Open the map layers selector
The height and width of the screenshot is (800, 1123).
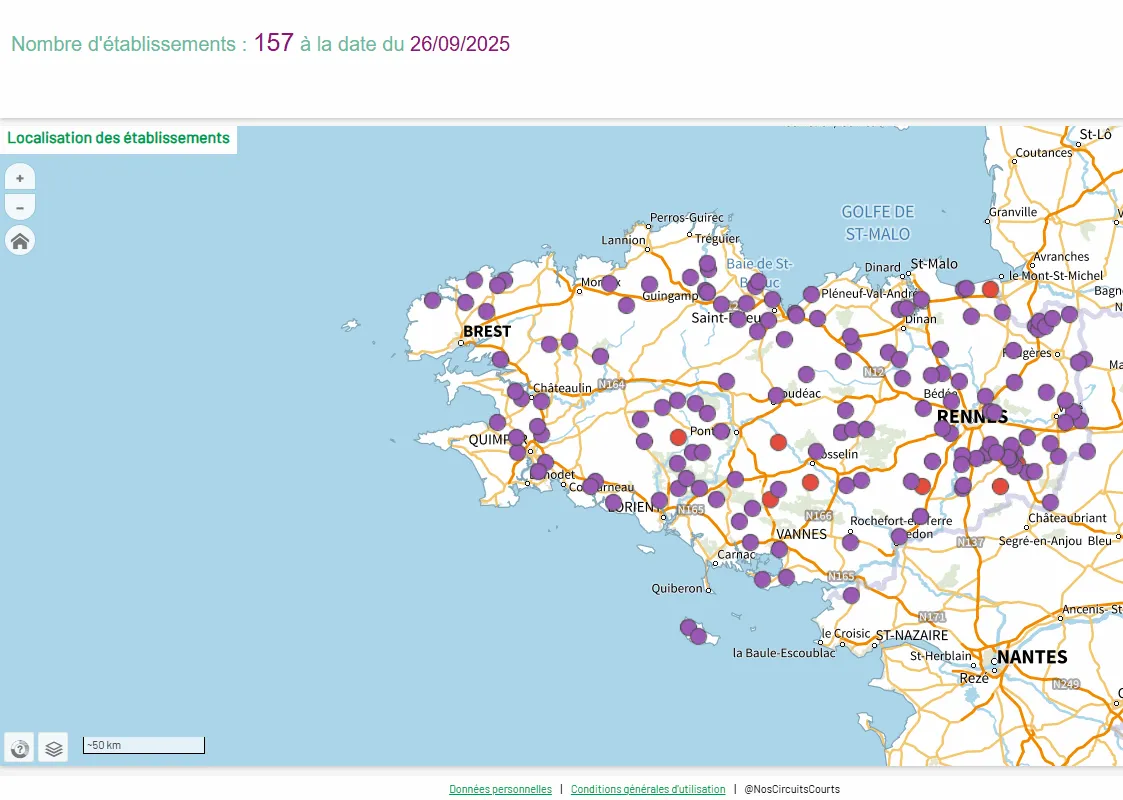54,747
